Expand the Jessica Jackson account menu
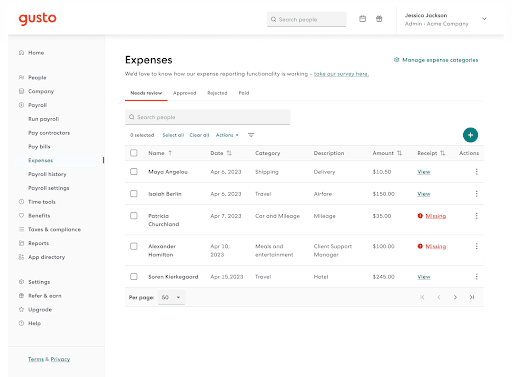The height and width of the screenshot is (377, 512). click(484, 19)
